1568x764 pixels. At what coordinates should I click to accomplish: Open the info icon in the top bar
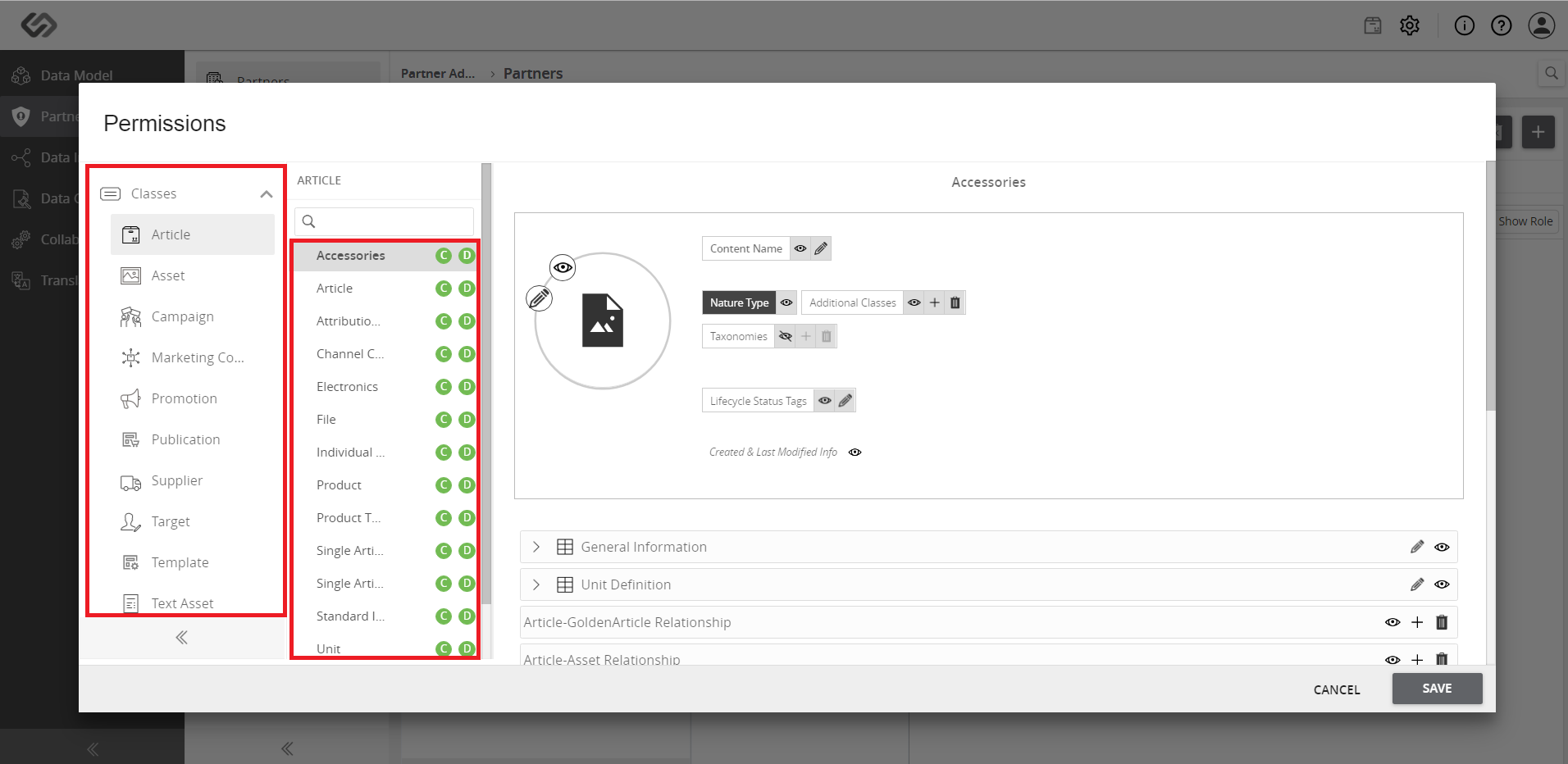[x=1465, y=25]
